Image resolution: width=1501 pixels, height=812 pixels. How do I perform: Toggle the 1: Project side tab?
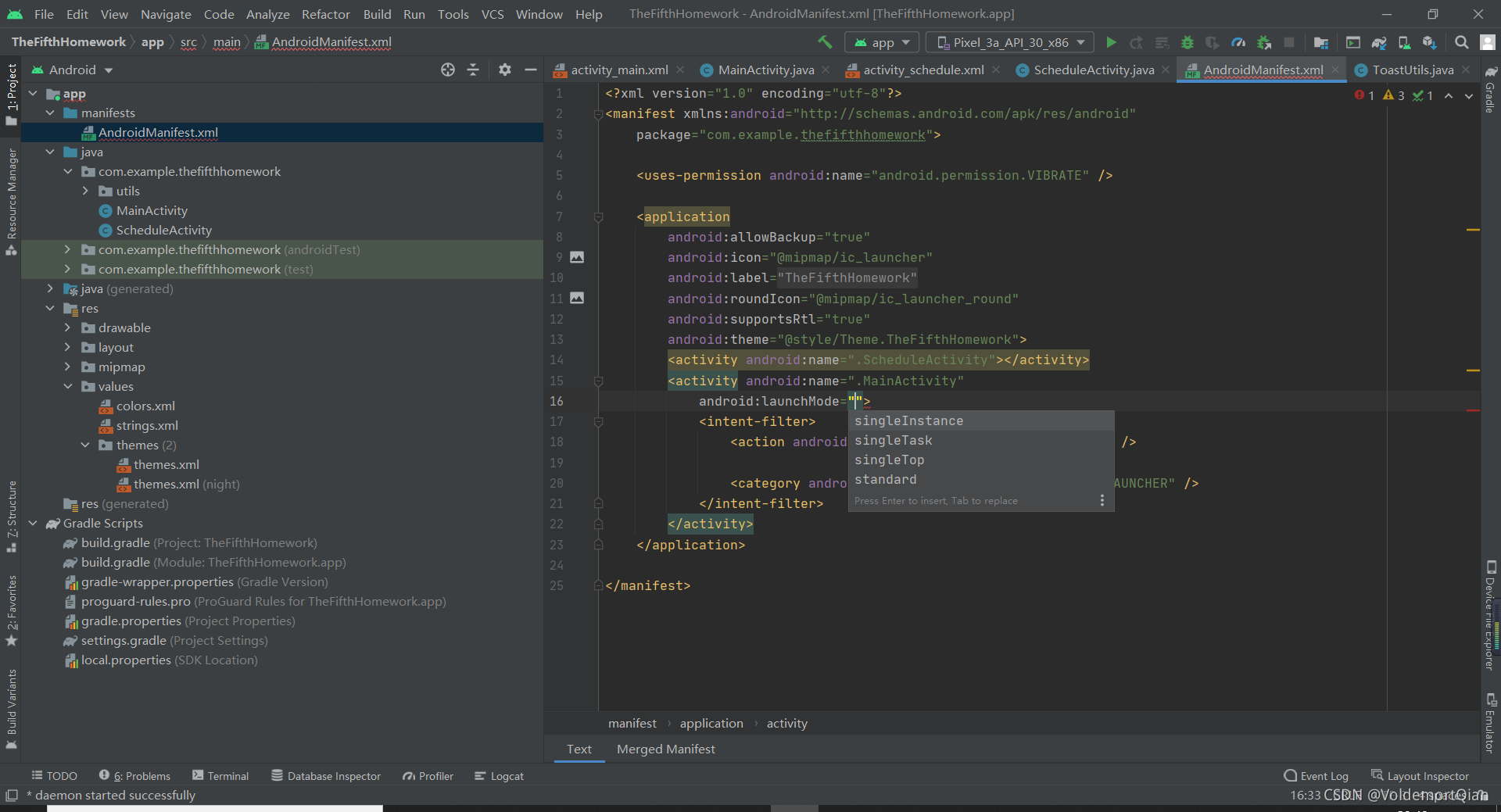[x=11, y=95]
